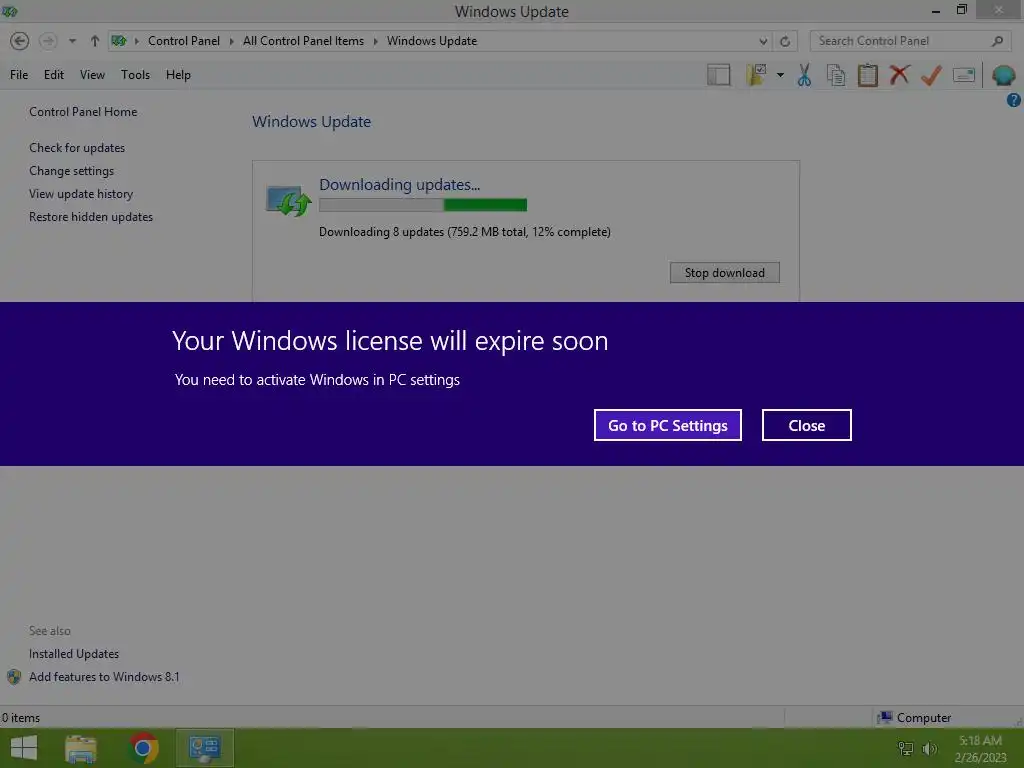Click the orange checkmark toolbar icon
The width and height of the screenshot is (1024, 768).
click(931, 75)
